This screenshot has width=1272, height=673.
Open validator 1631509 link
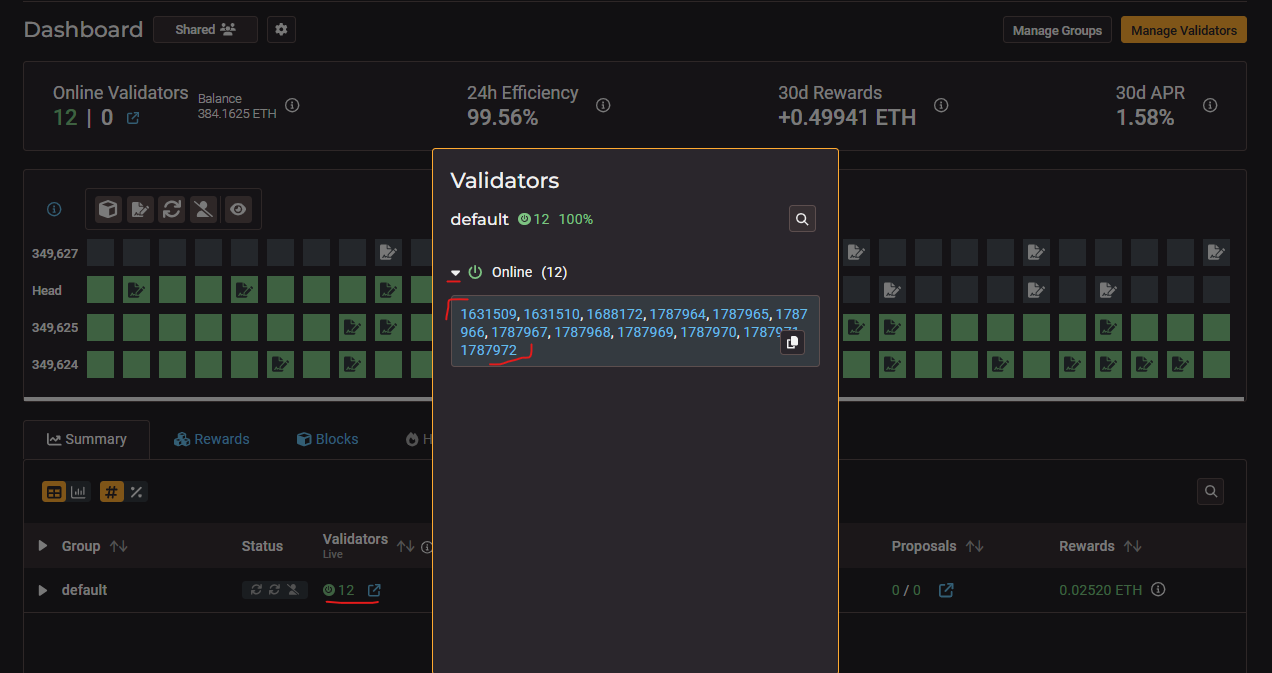(489, 314)
